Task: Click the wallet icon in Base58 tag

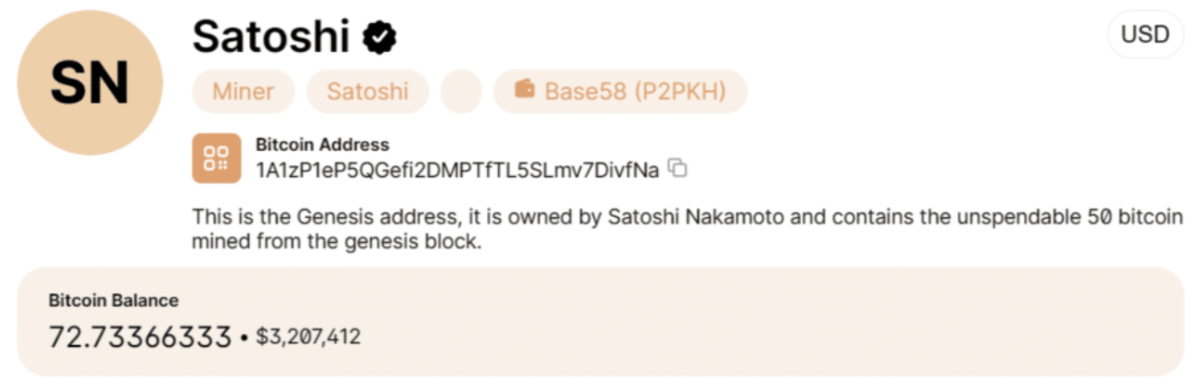Action: pos(525,90)
